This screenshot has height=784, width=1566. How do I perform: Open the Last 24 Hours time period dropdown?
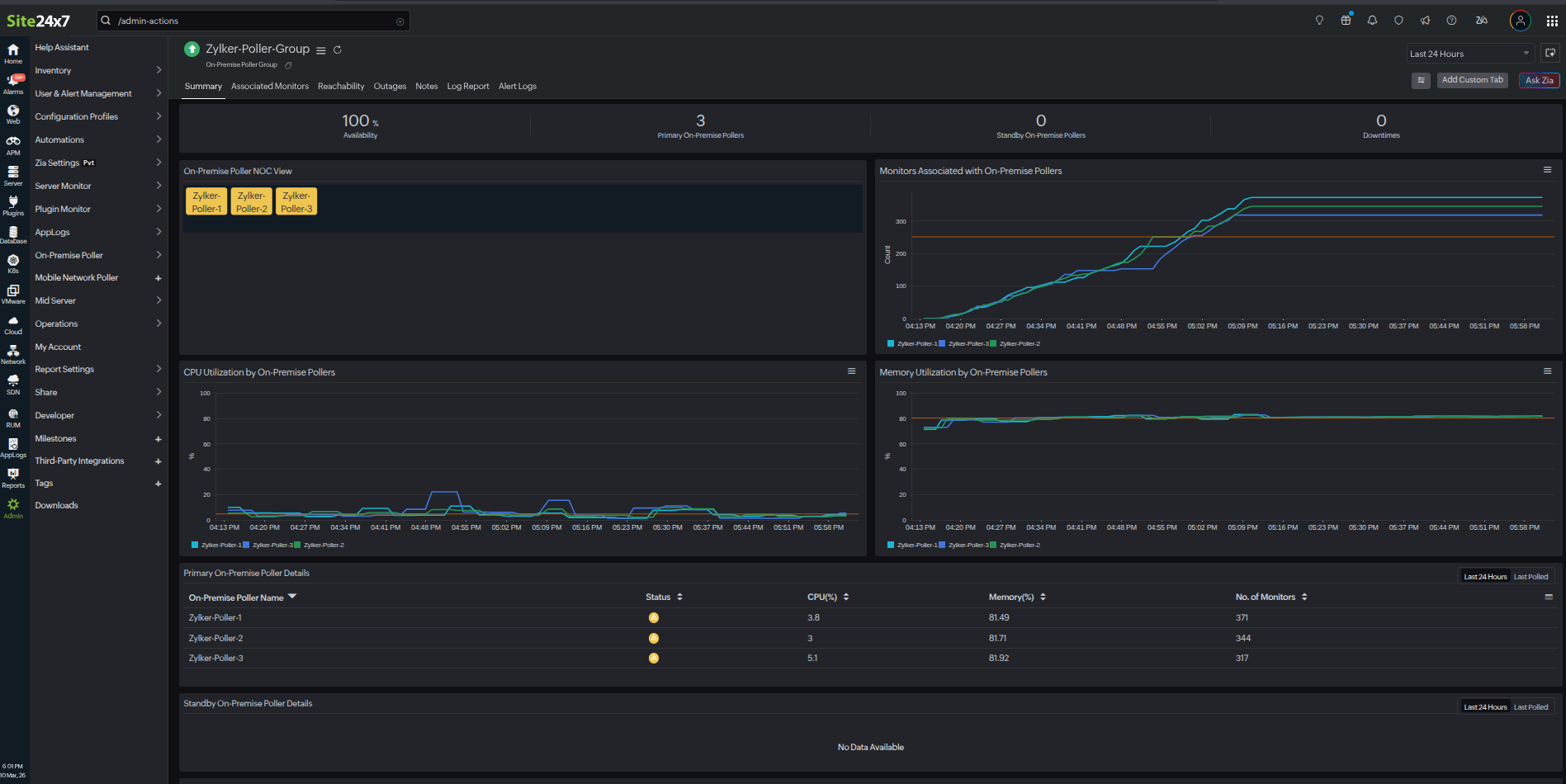tap(1469, 54)
